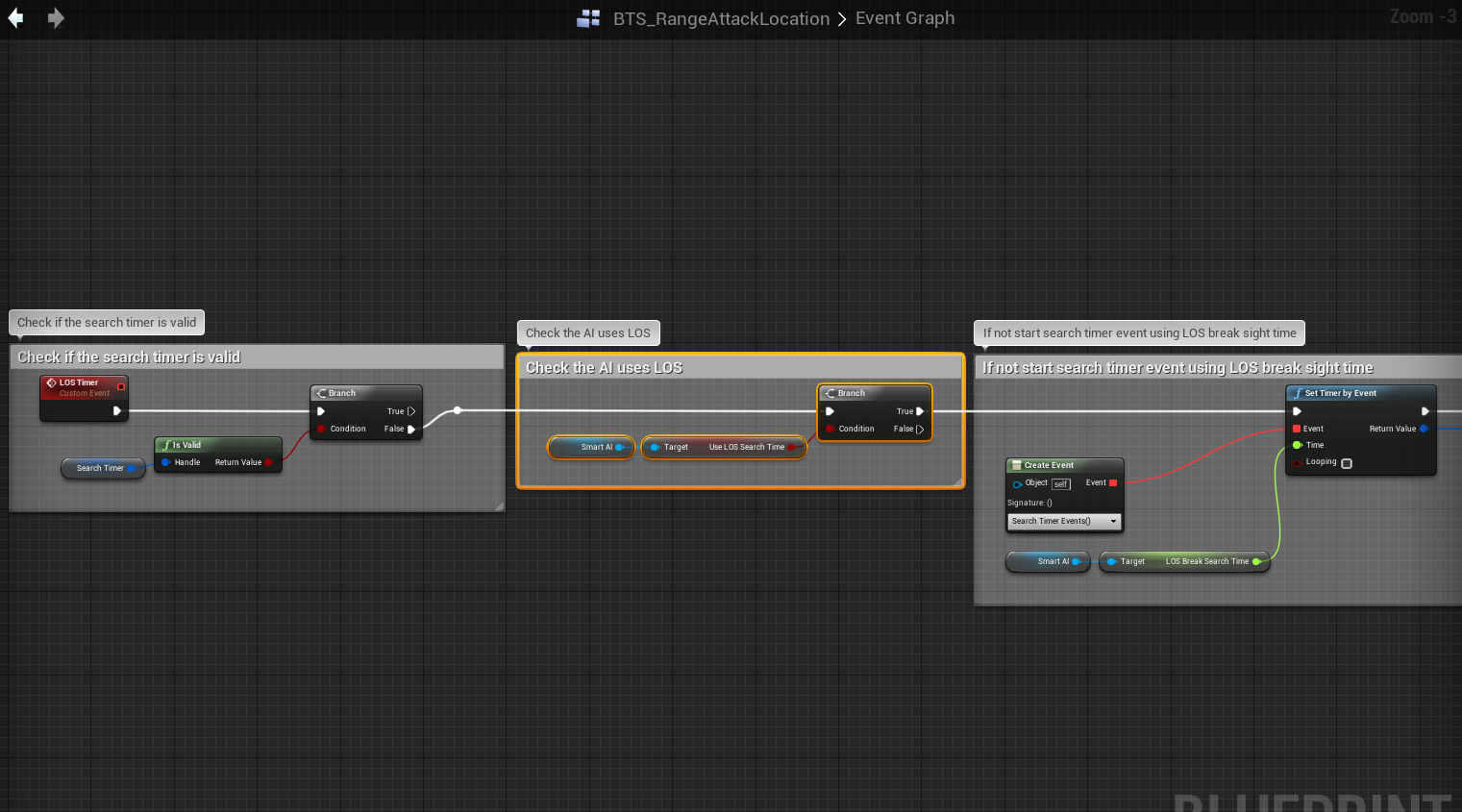Click the blueprint graph icon beside BTS_RangeAttackLocation
The width and height of the screenshot is (1462, 812).
(x=587, y=18)
